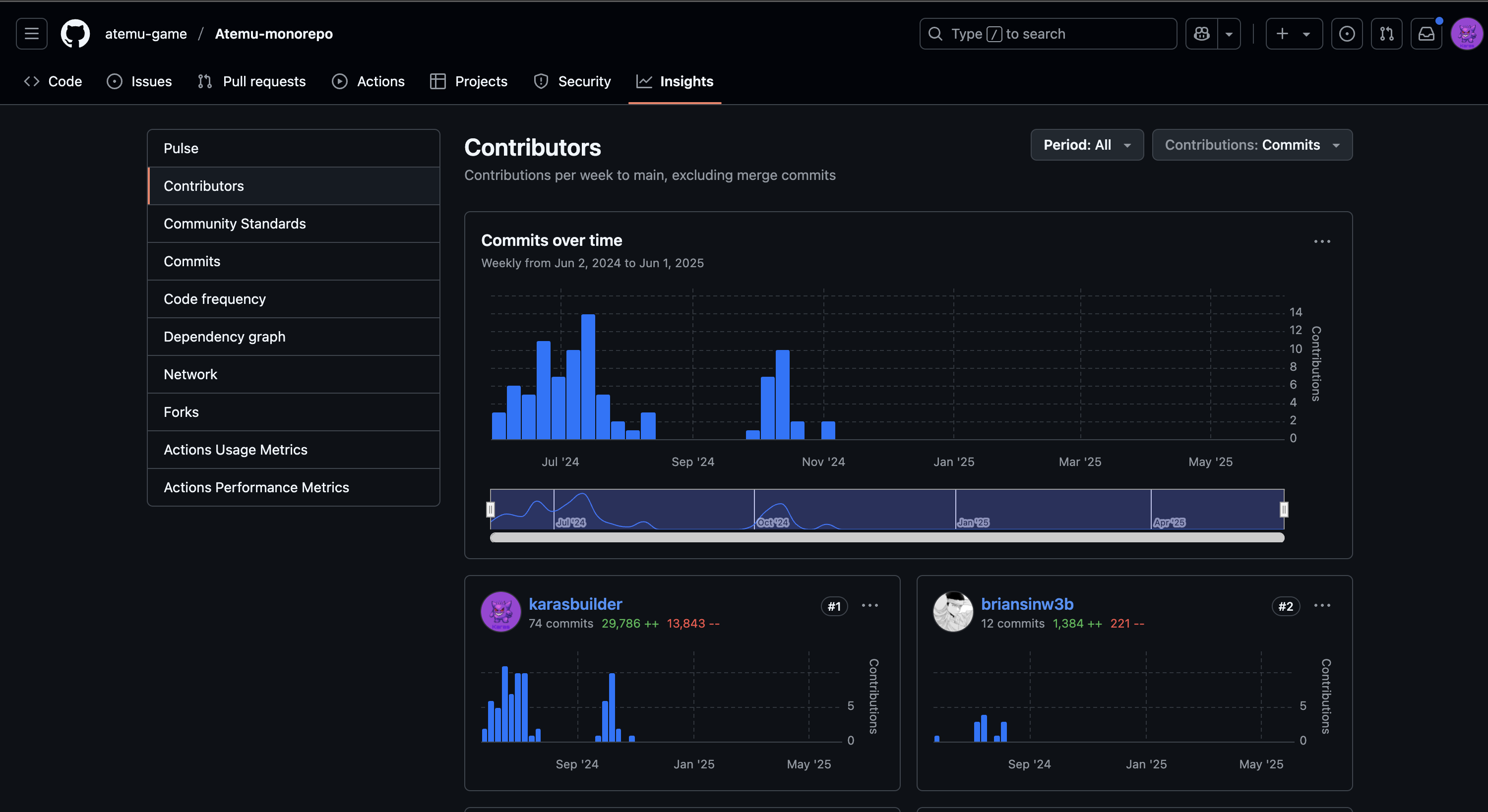This screenshot has height=812, width=1488.
Task: Focus the Type to search field
Action: [1048, 34]
